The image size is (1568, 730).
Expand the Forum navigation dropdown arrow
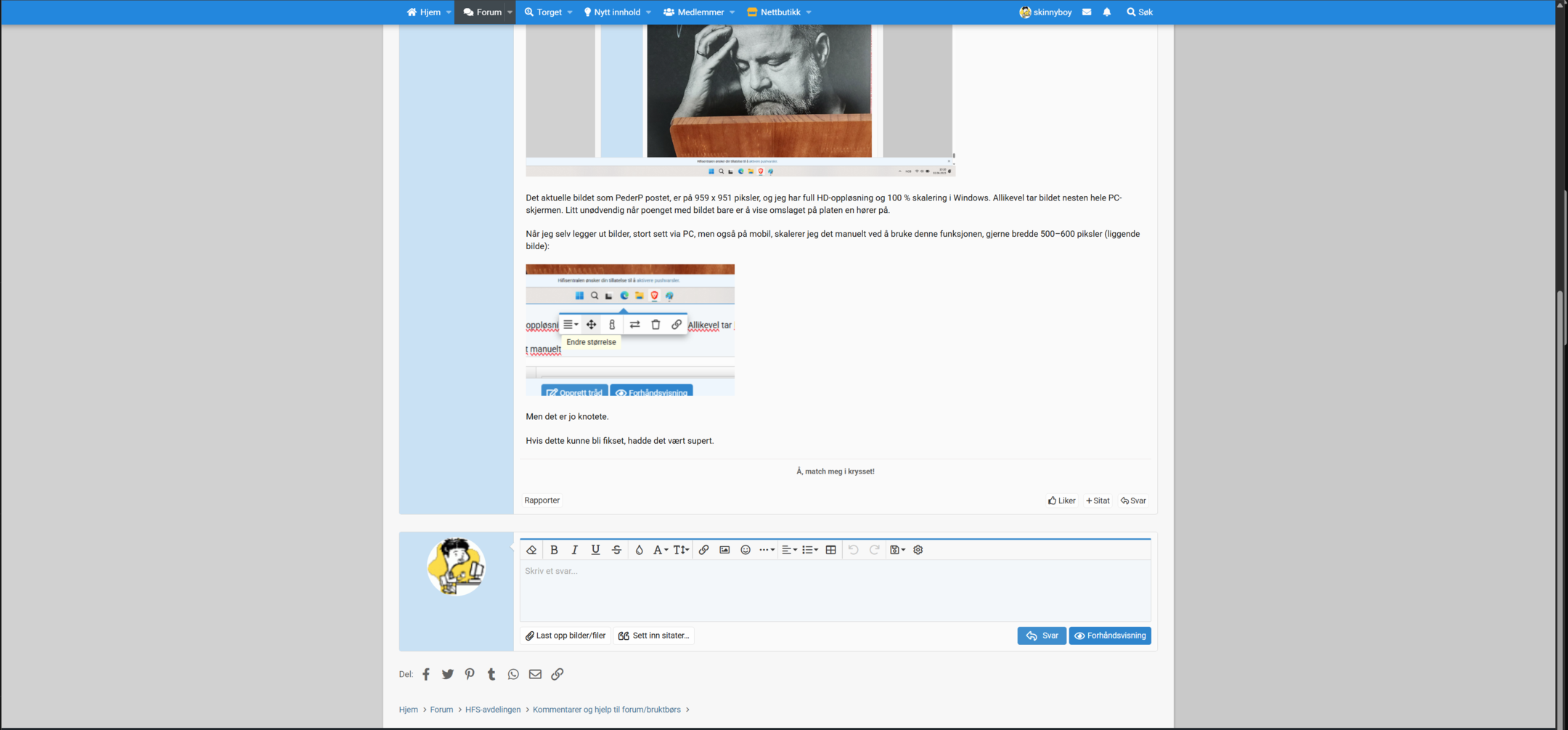[x=510, y=12]
